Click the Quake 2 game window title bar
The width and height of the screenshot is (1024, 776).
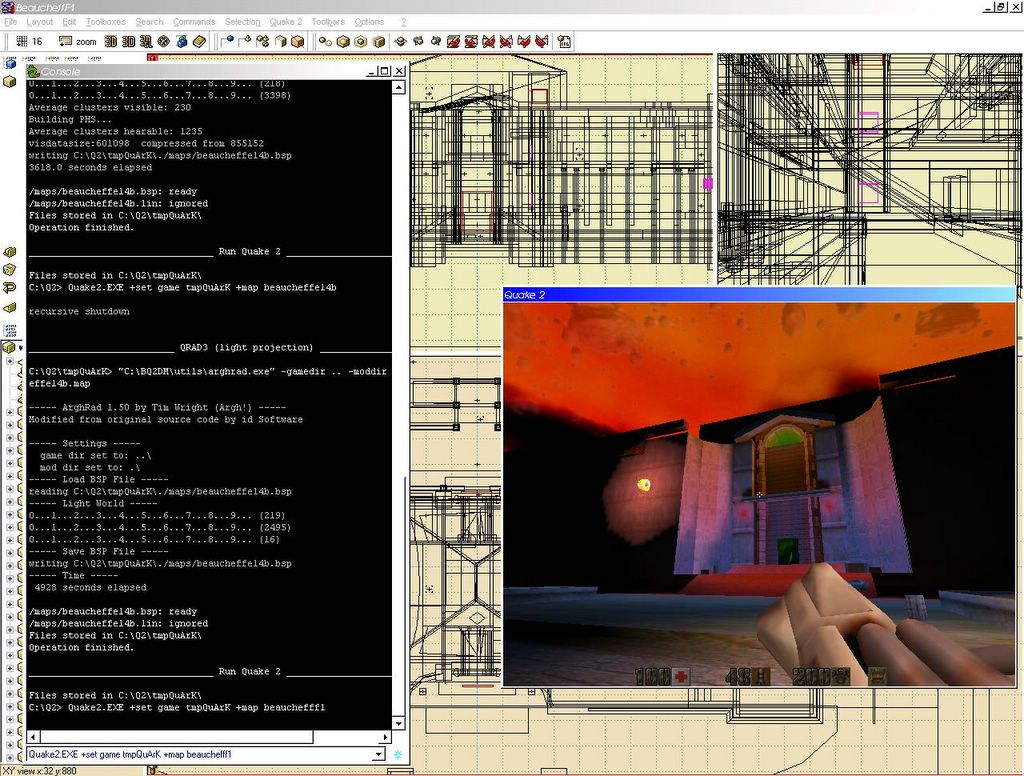tap(759, 295)
